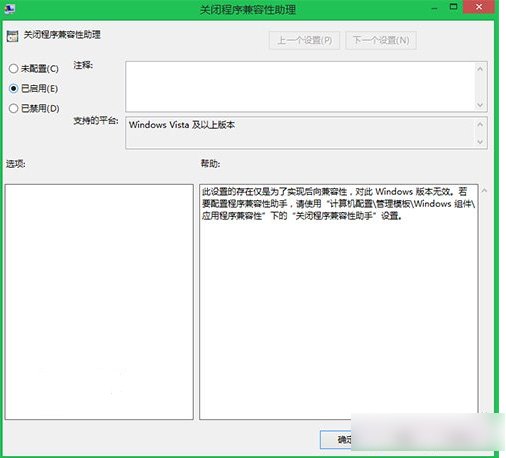
Task: Click the comment box scroll down arrow
Action: [x=480, y=105]
